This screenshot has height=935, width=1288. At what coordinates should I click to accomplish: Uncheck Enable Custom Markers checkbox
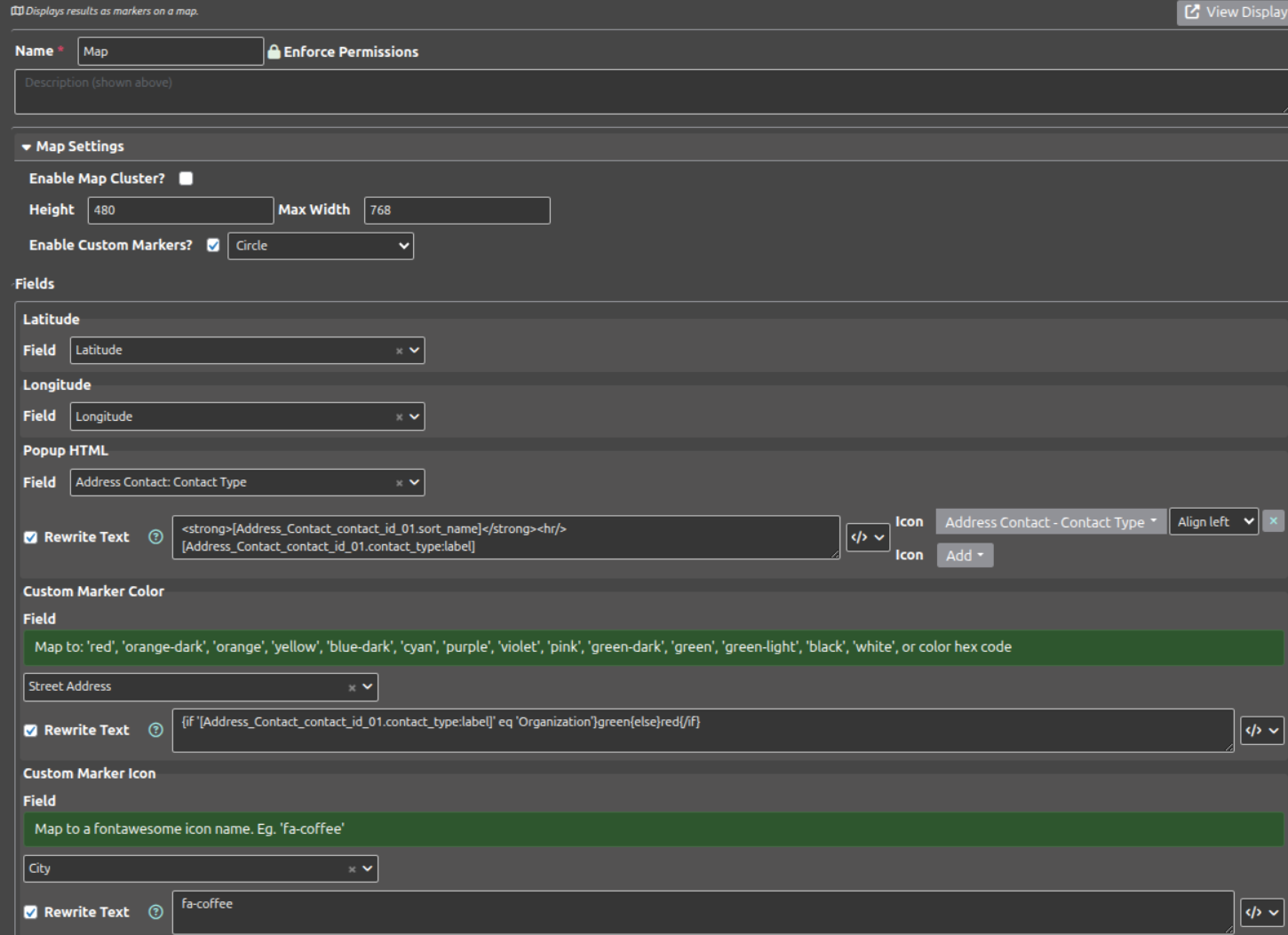click(x=213, y=246)
